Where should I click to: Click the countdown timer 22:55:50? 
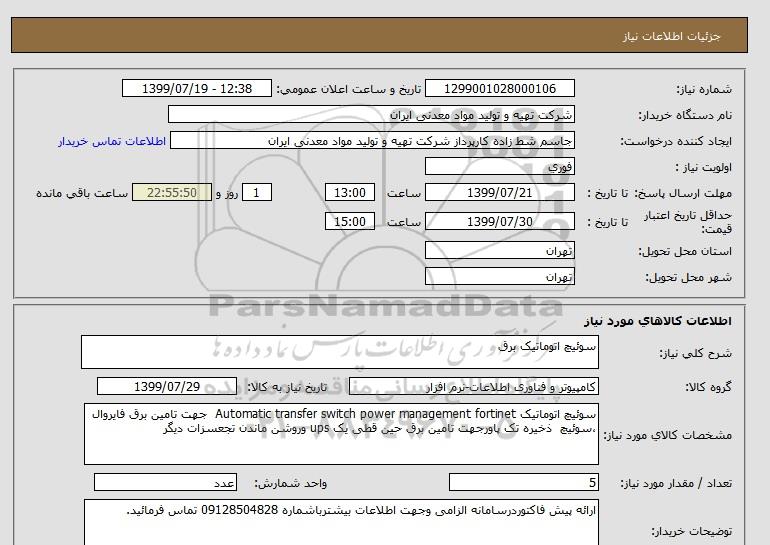click(172, 192)
